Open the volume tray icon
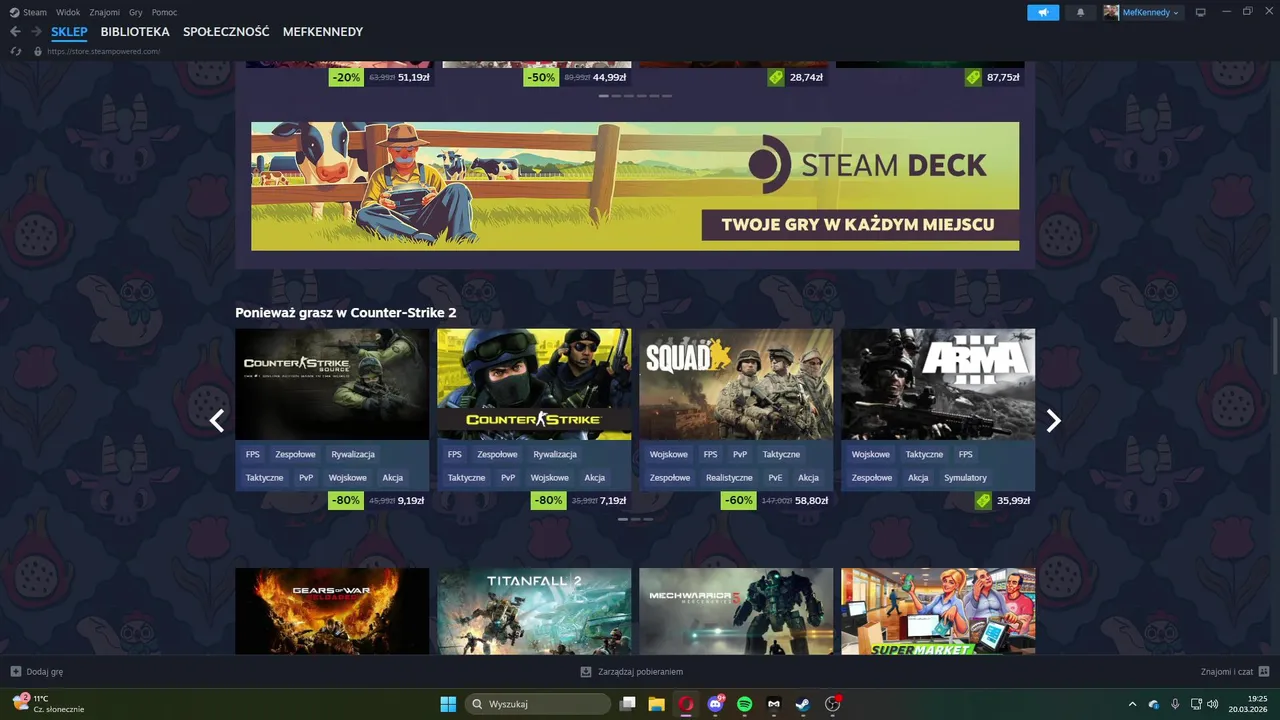This screenshot has height=720, width=1280. [x=1213, y=704]
